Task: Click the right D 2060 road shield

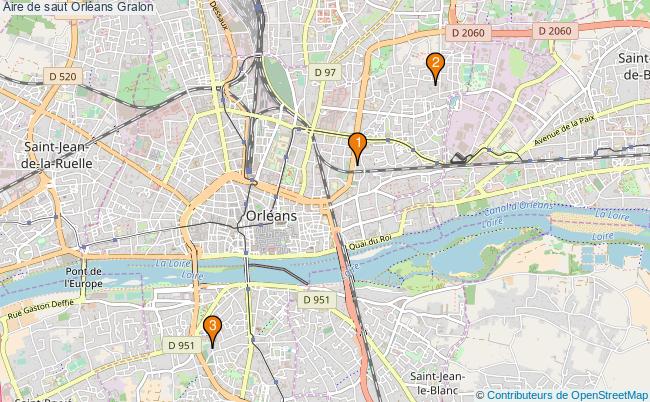Action: point(555,31)
